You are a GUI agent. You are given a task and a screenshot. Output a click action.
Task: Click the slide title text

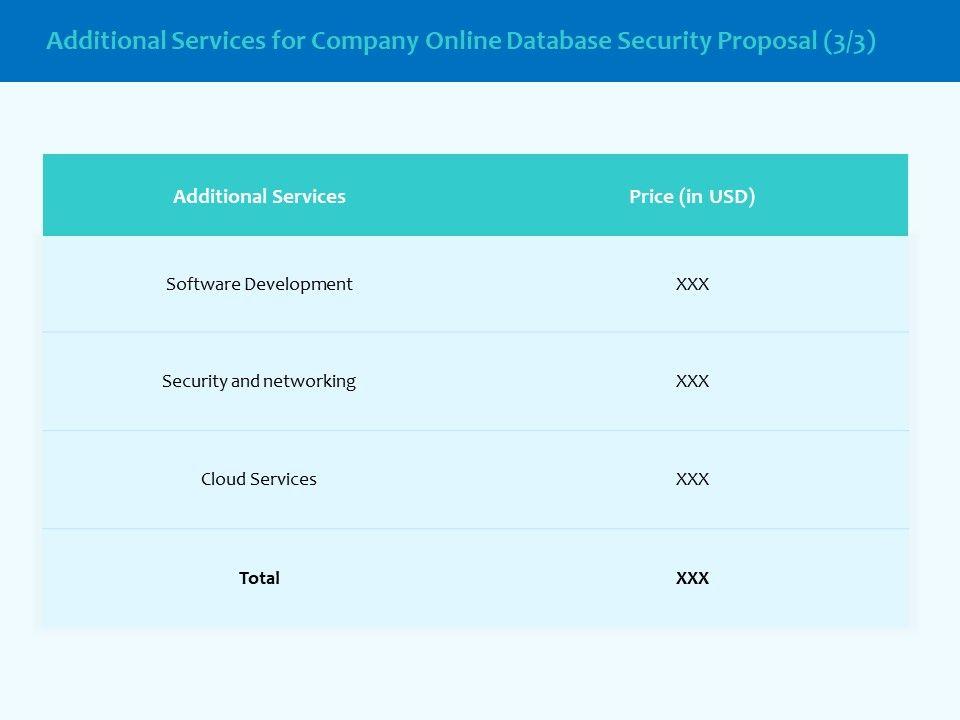(x=461, y=41)
